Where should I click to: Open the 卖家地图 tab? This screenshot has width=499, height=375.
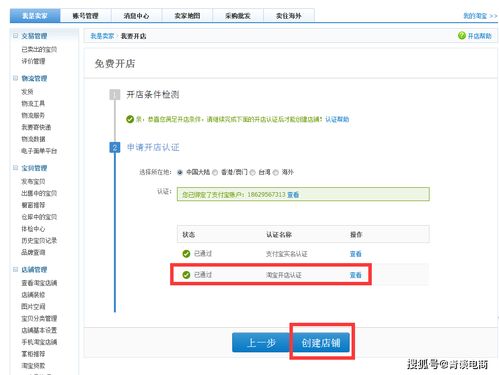187,16
